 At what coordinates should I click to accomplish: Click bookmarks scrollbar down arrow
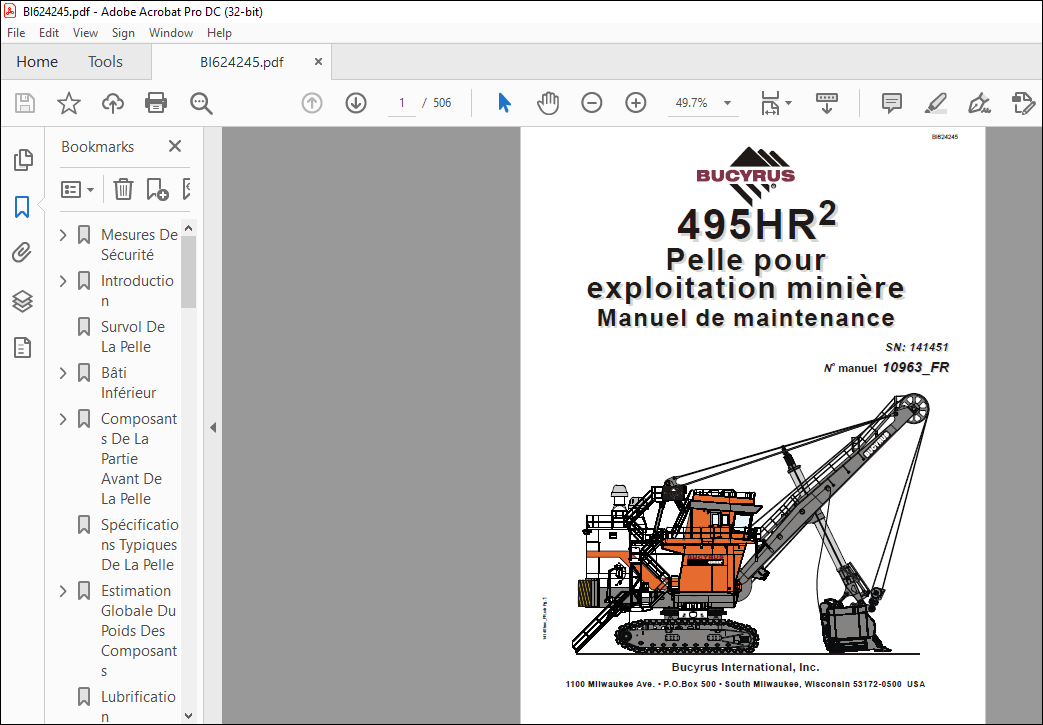coord(188,716)
